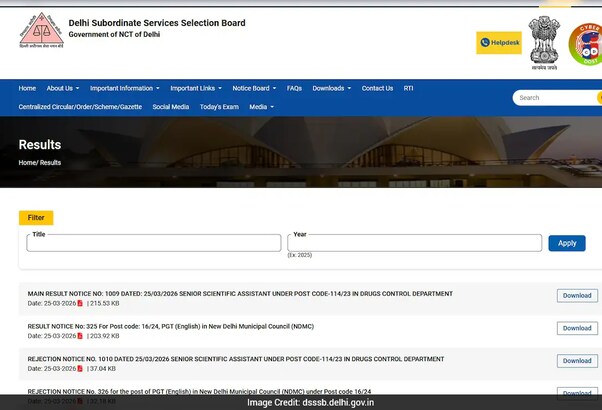Click the Search field in navigation bar
This screenshot has height=410, width=602.
(x=557, y=98)
